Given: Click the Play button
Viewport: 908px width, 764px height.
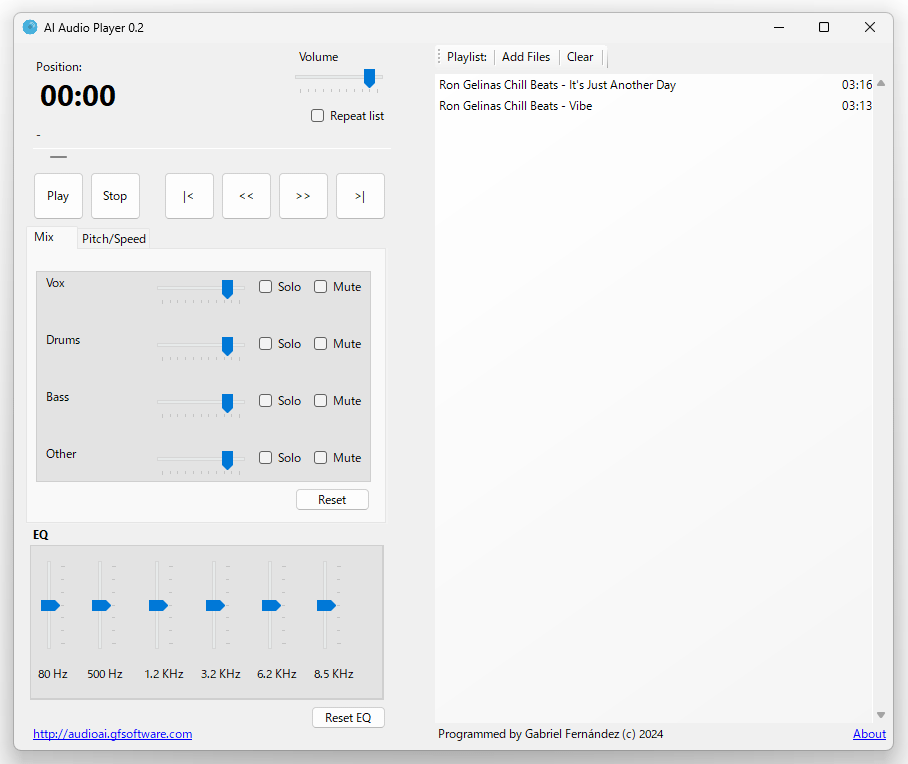Looking at the screenshot, I should [58, 196].
